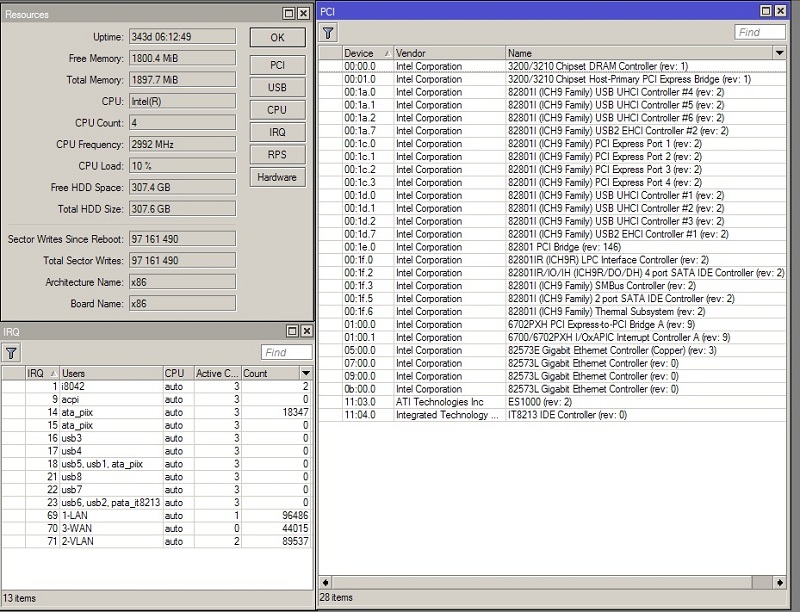Maximize the PCI window
Screen dimensions: 800x612
pyautogui.click(x=766, y=11)
